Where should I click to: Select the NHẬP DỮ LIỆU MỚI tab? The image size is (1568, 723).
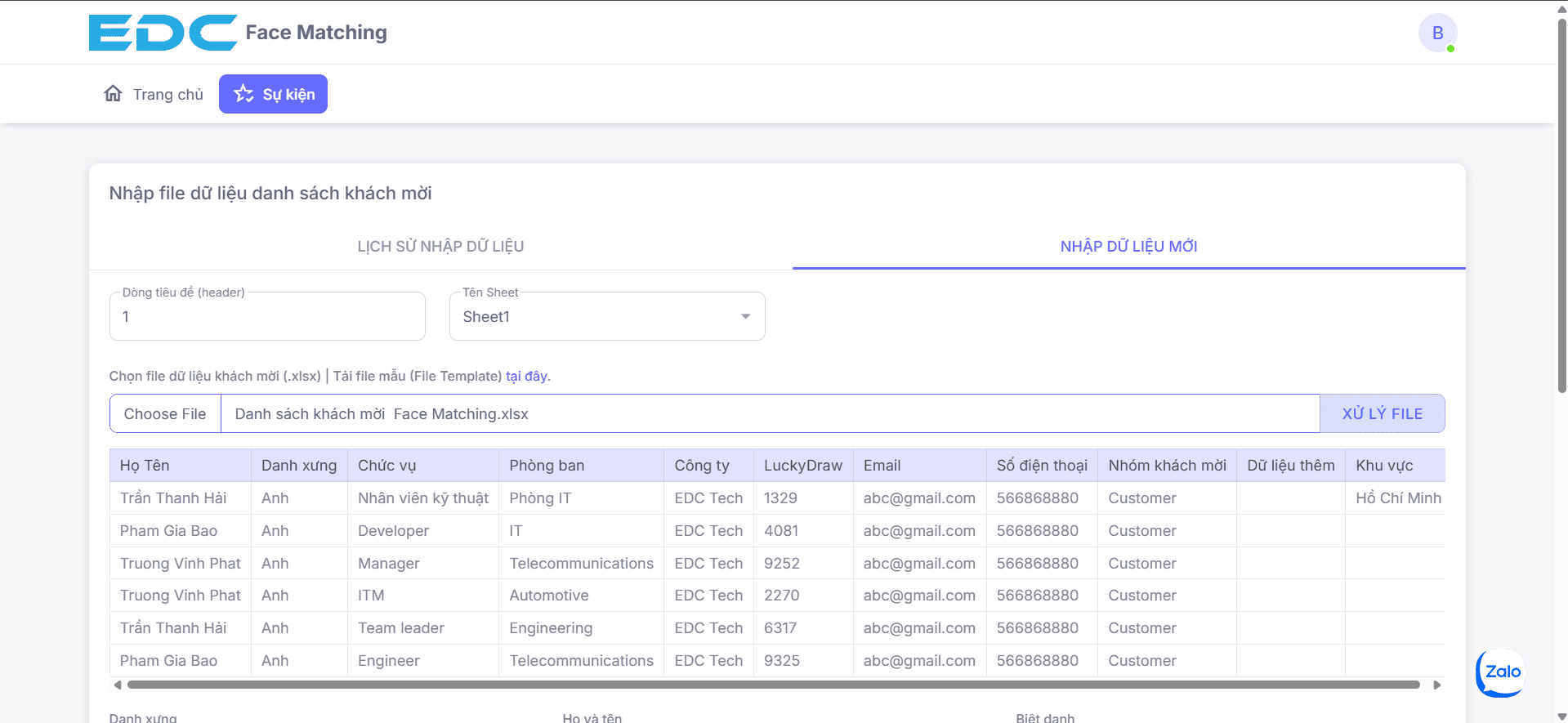(1128, 246)
